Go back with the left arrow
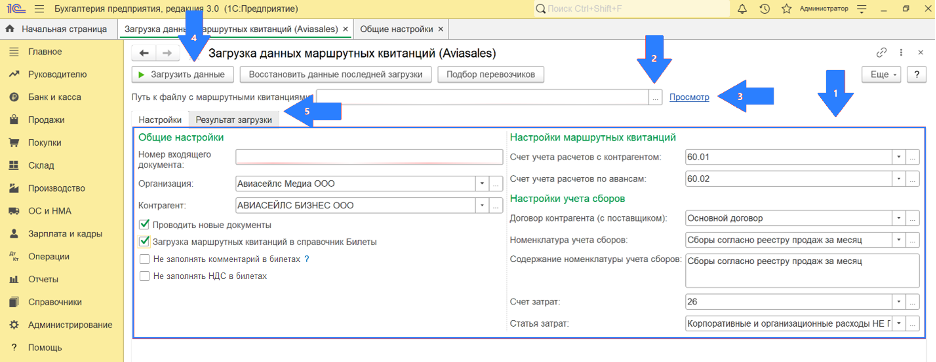The height and width of the screenshot is (362, 936). coord(144,53)
